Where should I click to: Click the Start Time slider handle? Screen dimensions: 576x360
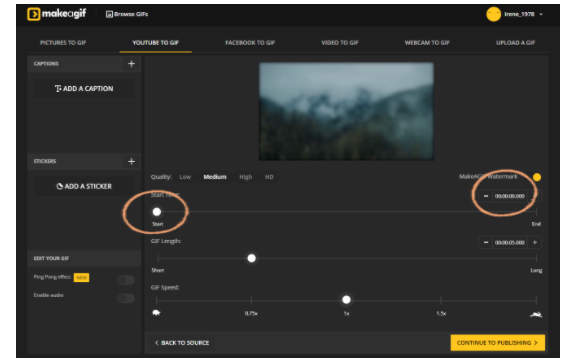[x=157, y=212]
